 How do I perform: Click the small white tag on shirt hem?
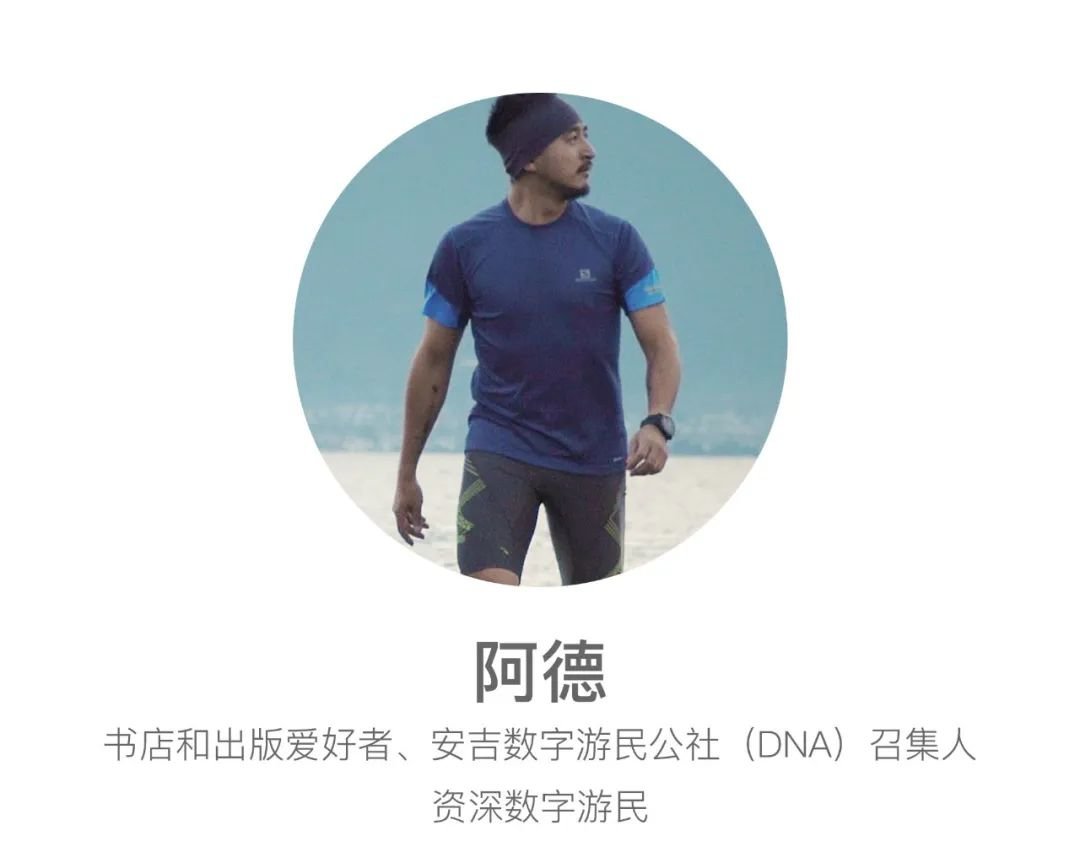[x=617, y=459]
